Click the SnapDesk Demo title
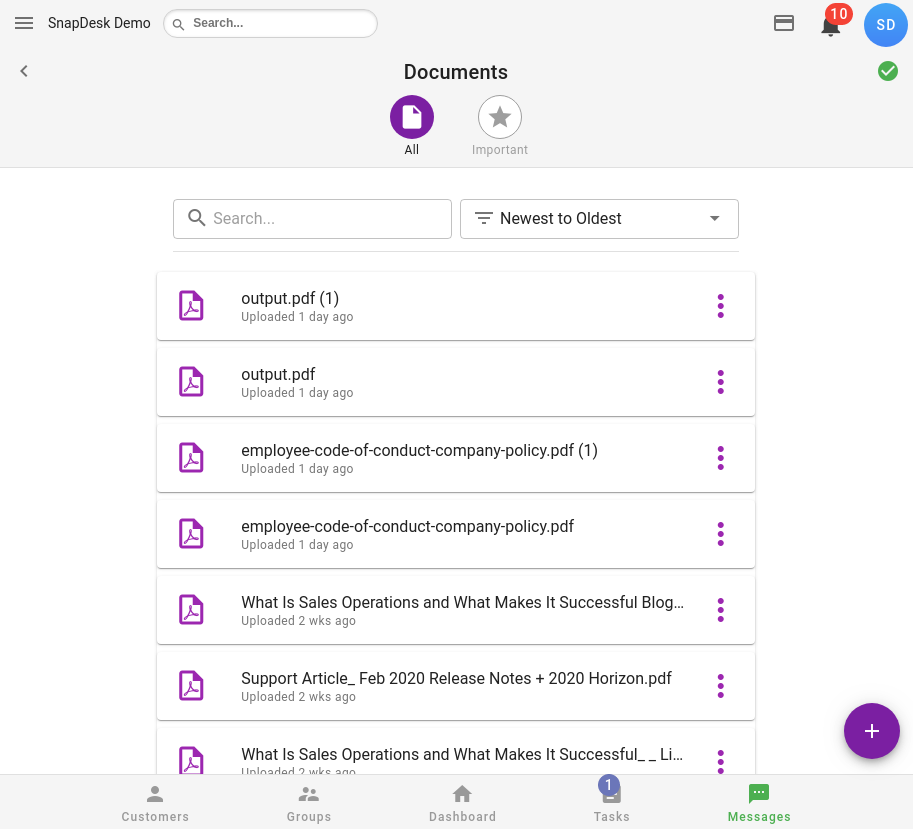 tap(99, 23)
